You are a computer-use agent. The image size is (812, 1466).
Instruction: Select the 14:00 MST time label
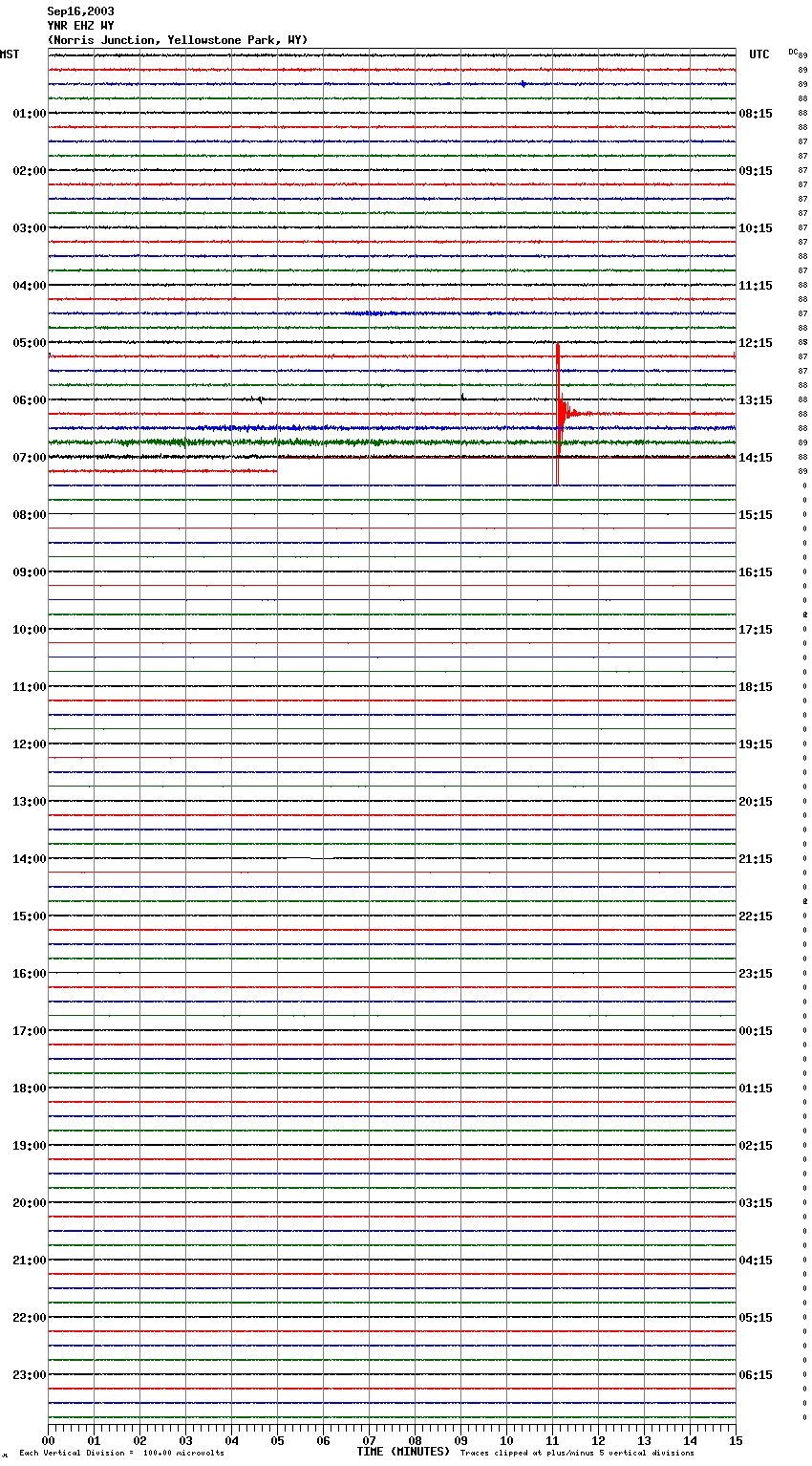click(x=30, y=859)
